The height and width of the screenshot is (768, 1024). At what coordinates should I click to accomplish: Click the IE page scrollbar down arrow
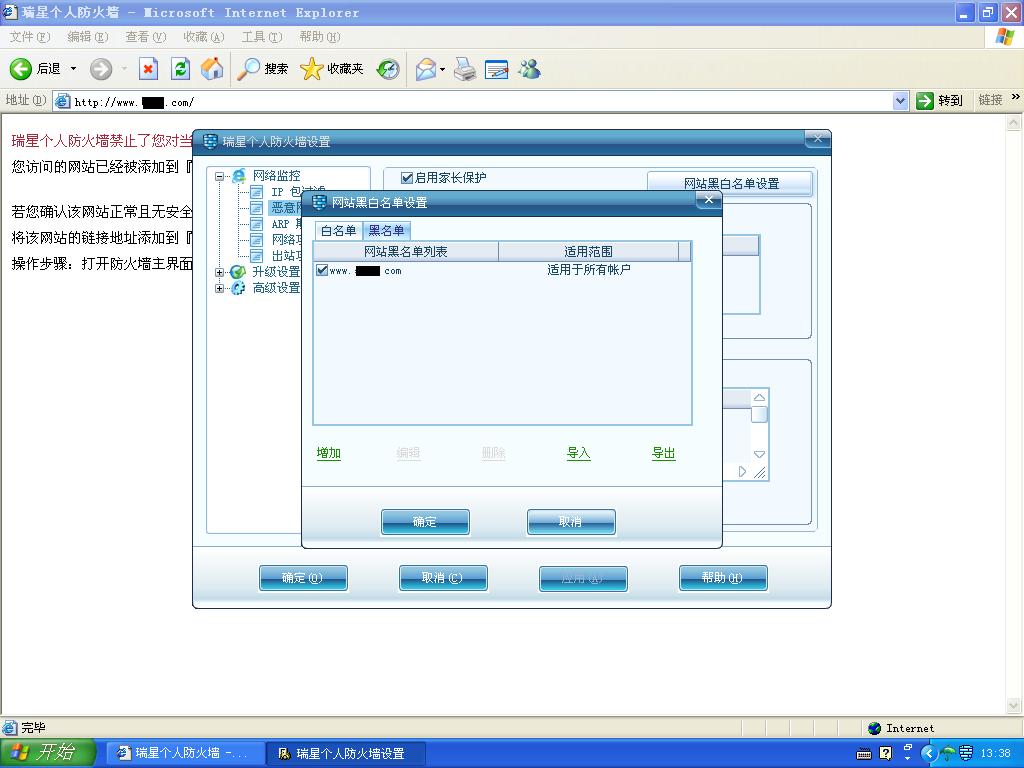tap(1014, 705)
